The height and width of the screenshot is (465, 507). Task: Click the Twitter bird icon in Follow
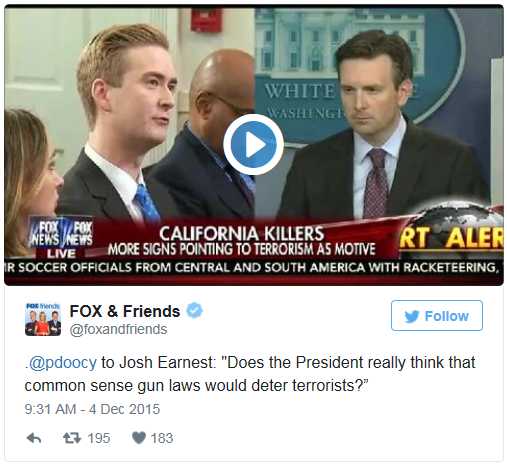(x=411, y=316)
